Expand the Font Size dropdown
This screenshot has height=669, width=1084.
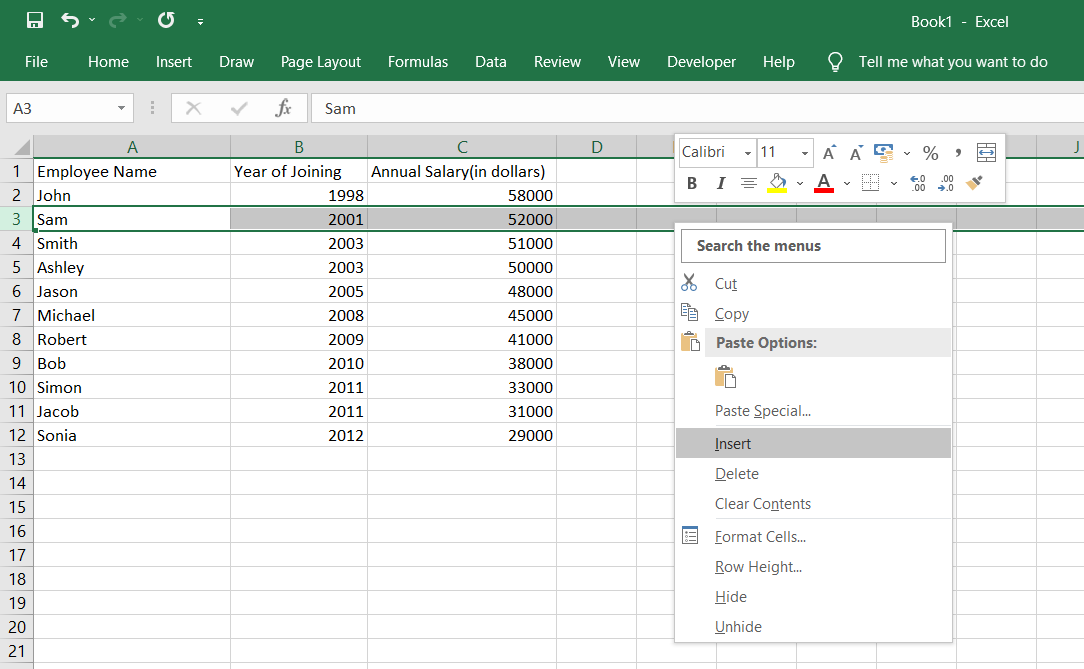click(804, 153)
